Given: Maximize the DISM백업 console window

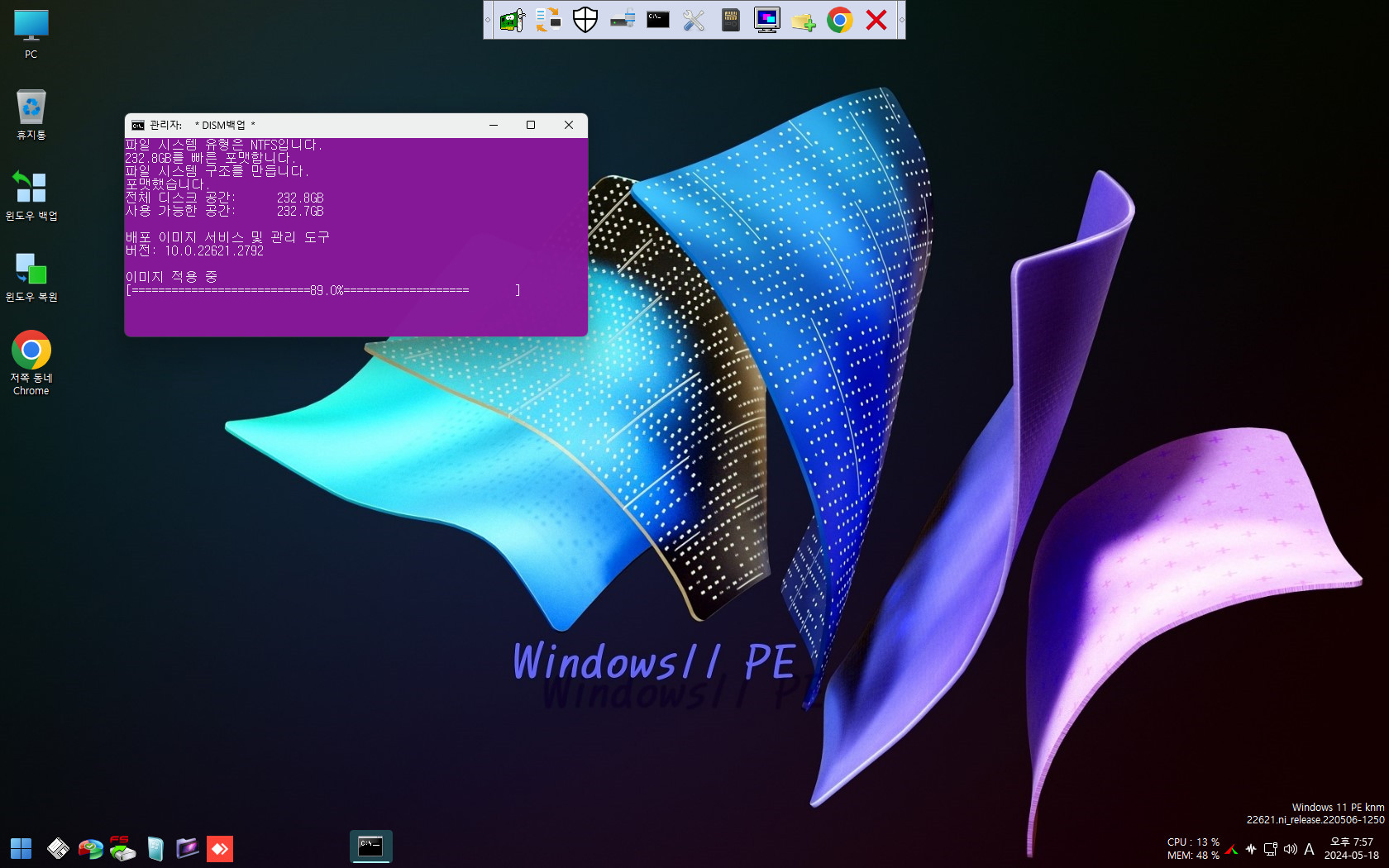Looking at the screenshot, I should [531, 126].
